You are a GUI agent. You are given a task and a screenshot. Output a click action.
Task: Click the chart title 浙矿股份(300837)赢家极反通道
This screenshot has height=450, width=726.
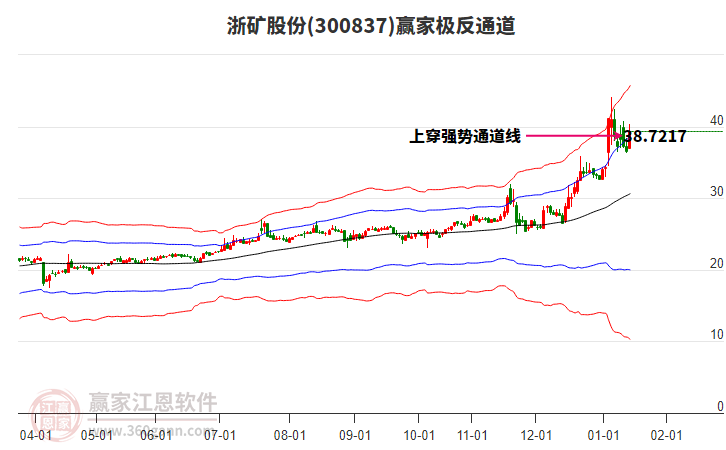click(x=371, y=25)
